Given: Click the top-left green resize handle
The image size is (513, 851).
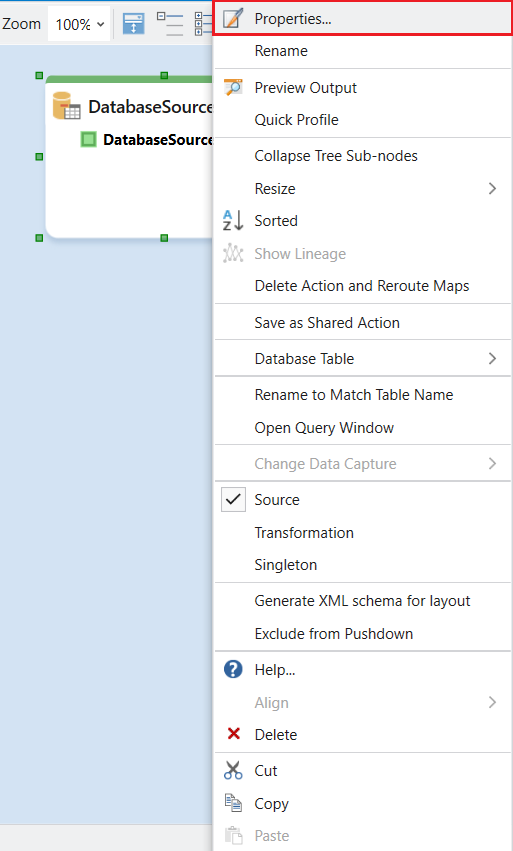Looking at the screenshot, I should (x=39, y=75).
